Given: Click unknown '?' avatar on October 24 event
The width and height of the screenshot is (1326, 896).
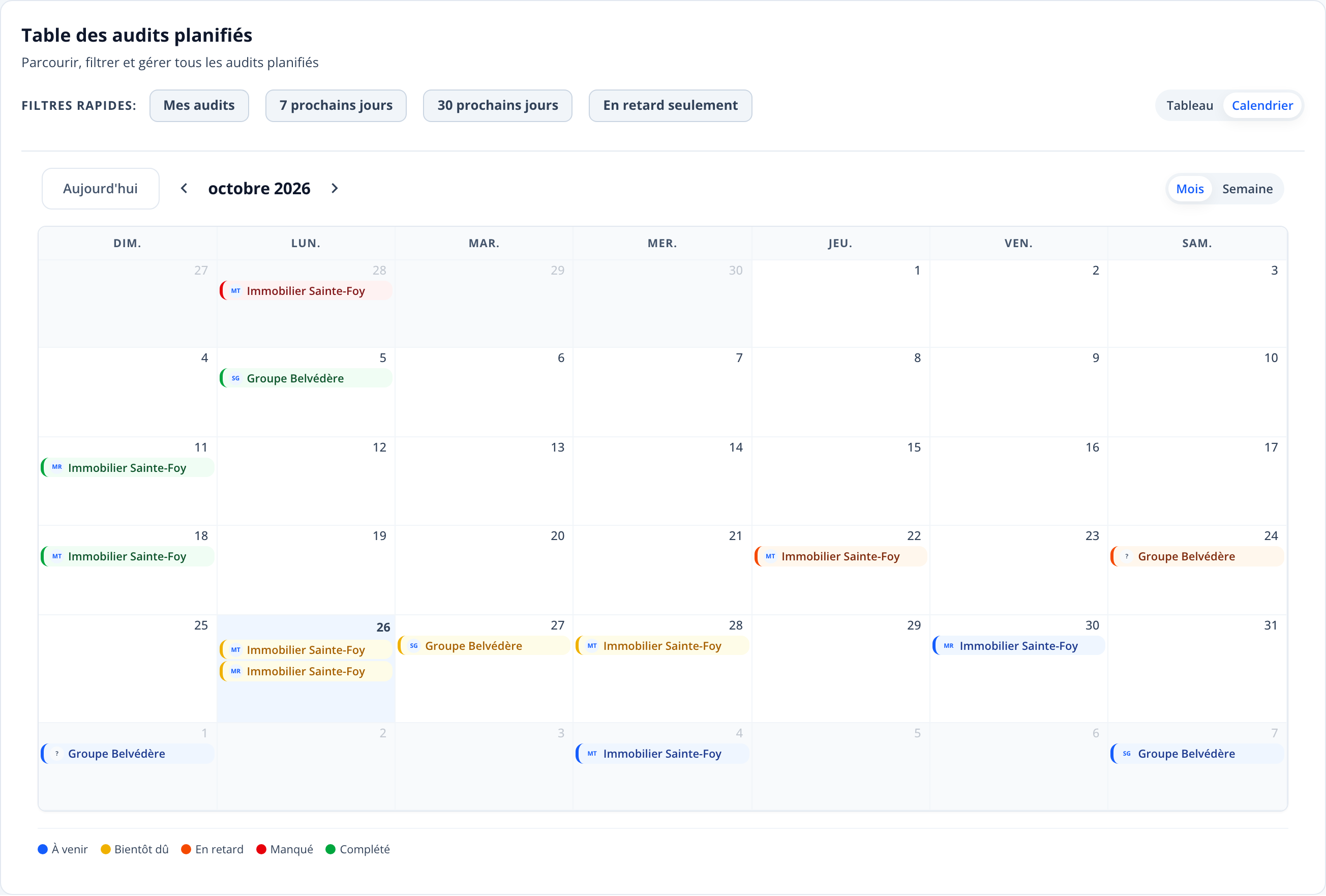Looking at the screenshot, I should pos(1127,556).
